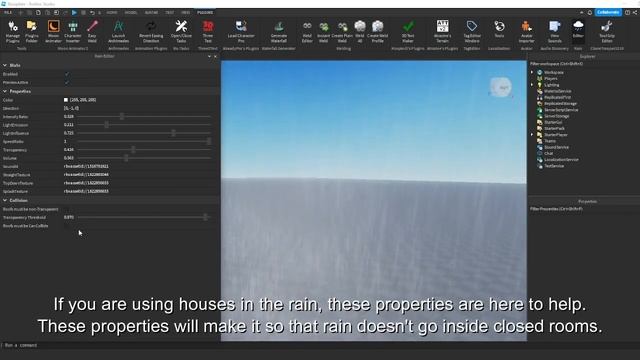Select the Easy Weld plugin
The image size is (640, 360).
pos(92,31)
